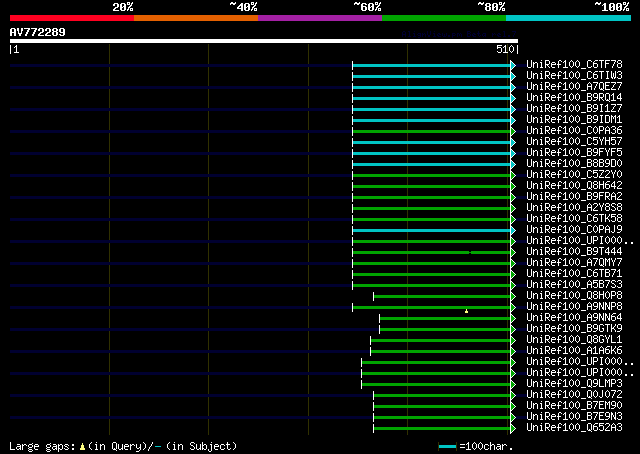The height and width of the screenshot is (454, 640).
Task: Open hit UniRef100_A9NN64
Action: (x=574, y=318)
